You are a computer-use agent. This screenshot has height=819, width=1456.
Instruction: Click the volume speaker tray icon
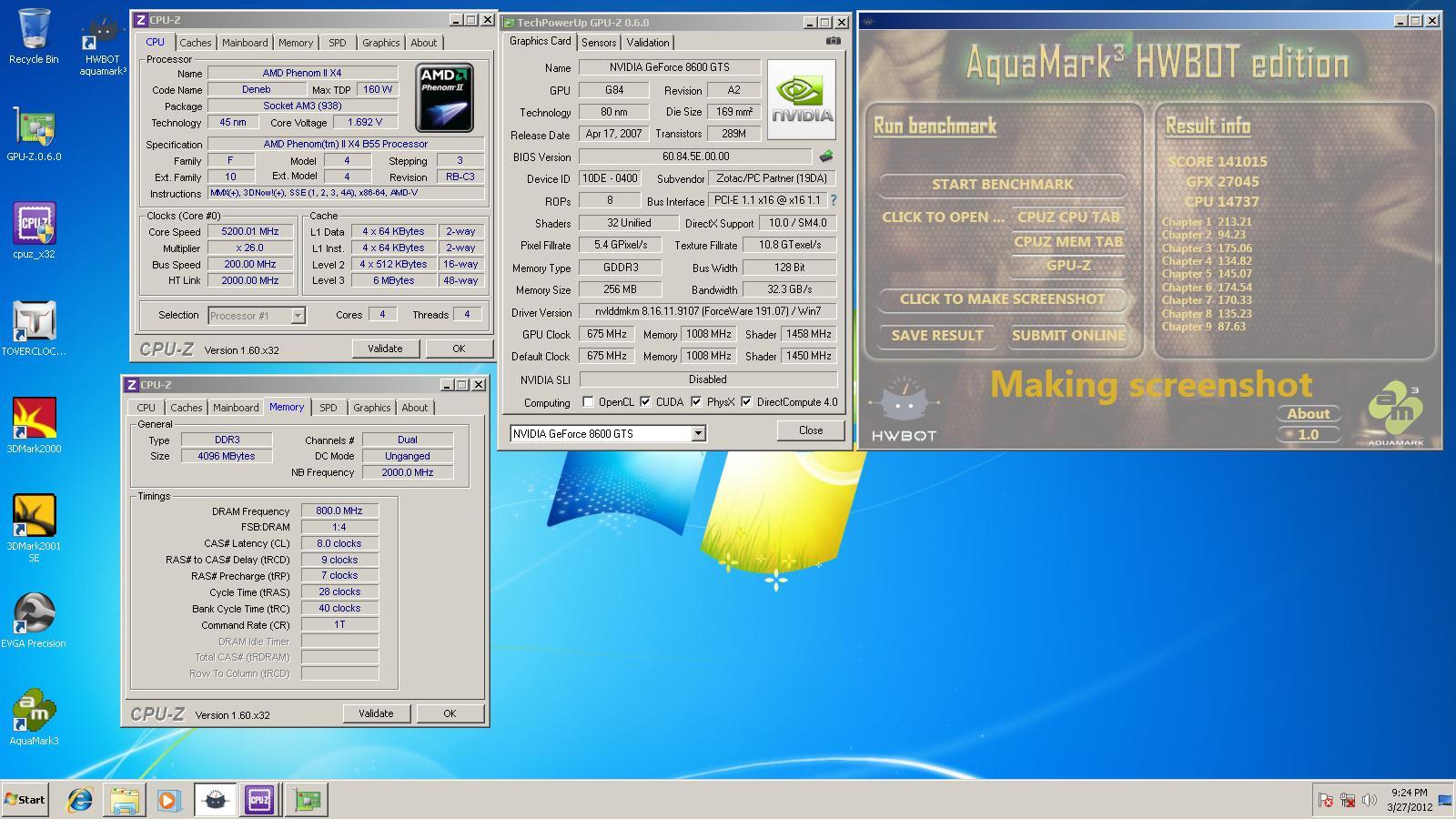click(1369, 801)
